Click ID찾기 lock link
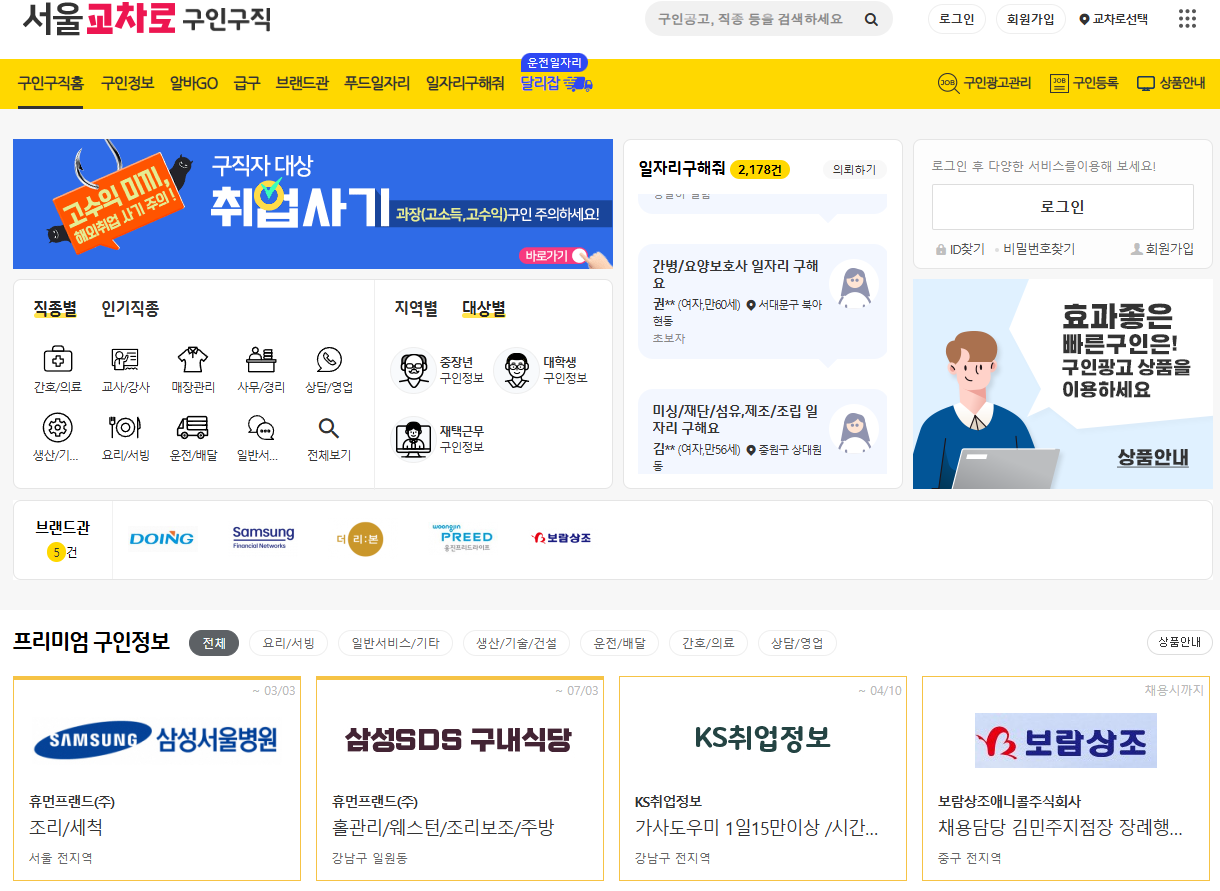The height and width of the screenshot is (891, 1220). pyautogui.click(x=959, y=249)
